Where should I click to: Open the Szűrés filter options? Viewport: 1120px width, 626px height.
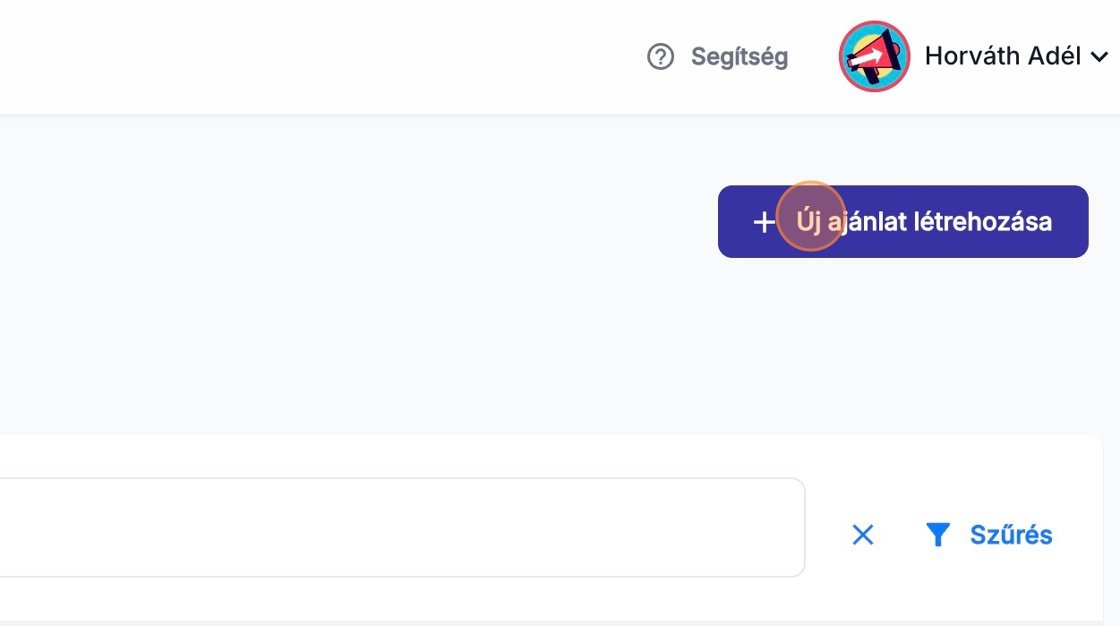(x=1010, y=535)
